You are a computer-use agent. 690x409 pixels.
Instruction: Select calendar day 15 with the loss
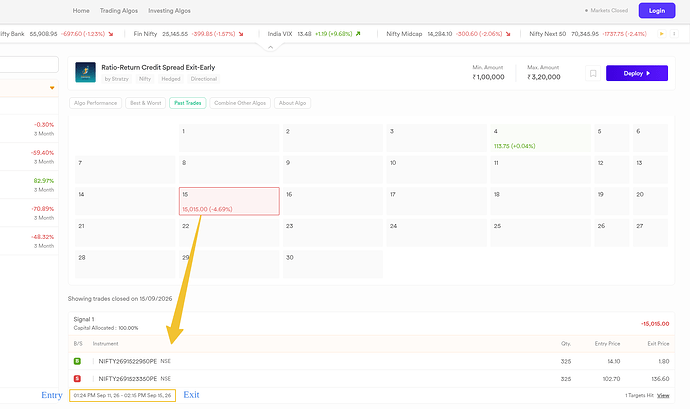click(x=229, y=201)
